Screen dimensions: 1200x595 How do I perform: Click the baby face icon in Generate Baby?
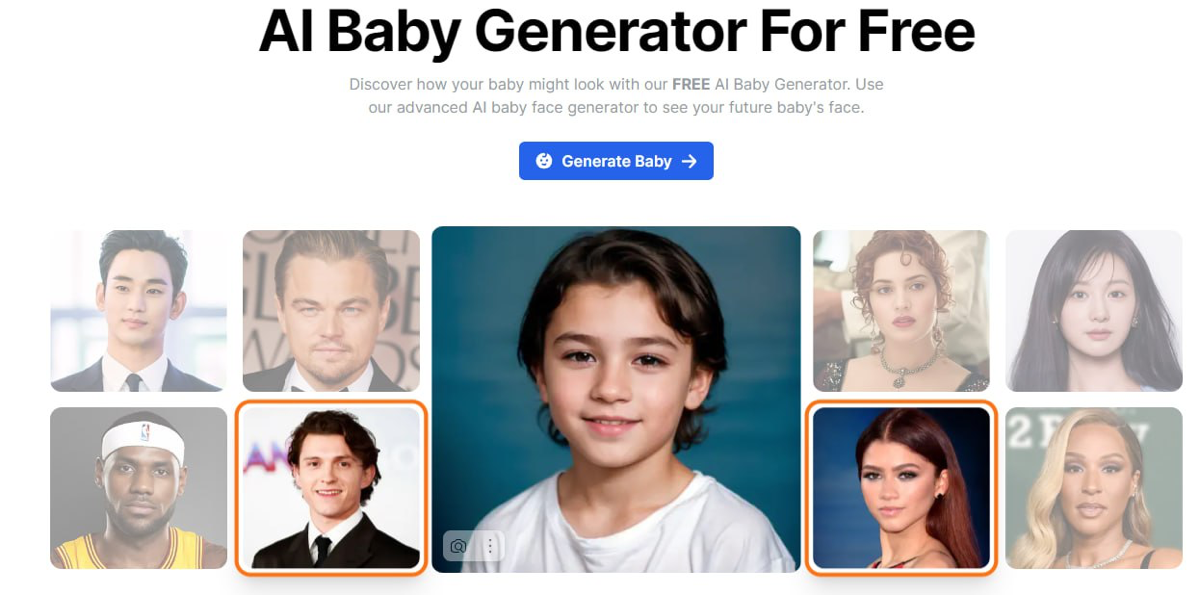(x=544, y=161)
